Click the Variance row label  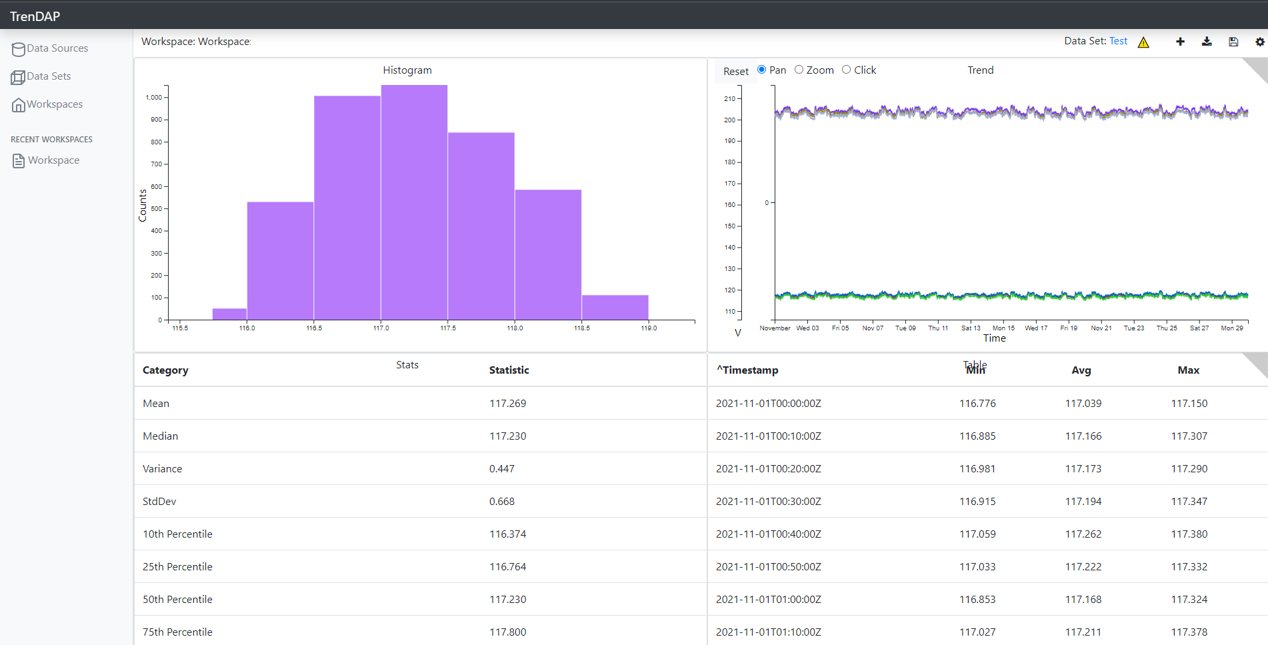coord(162,469)
